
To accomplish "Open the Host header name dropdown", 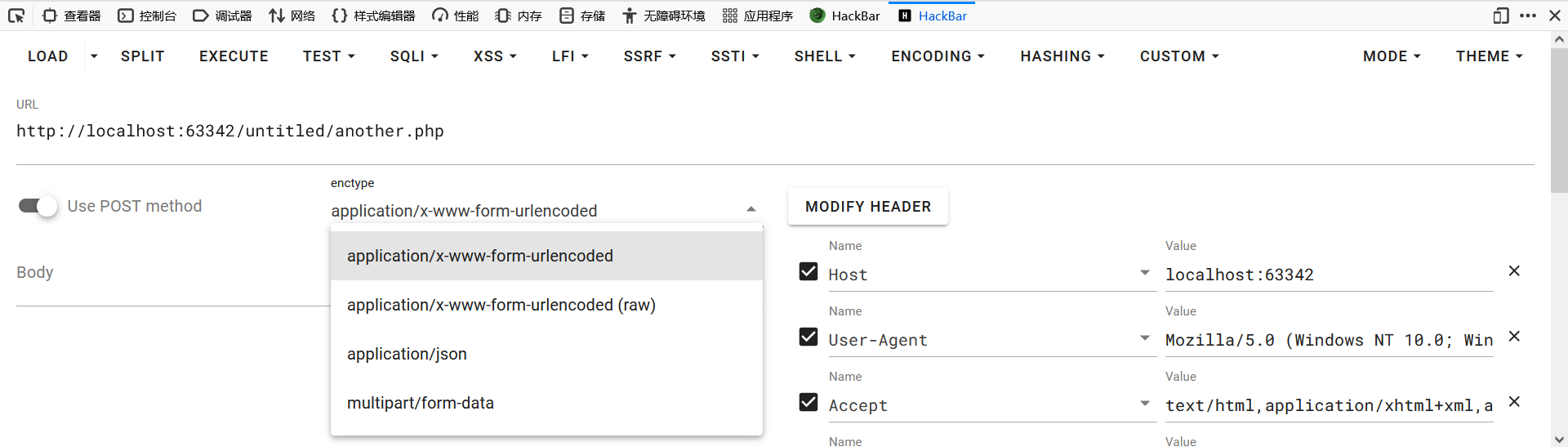I will click(1145, 273).
